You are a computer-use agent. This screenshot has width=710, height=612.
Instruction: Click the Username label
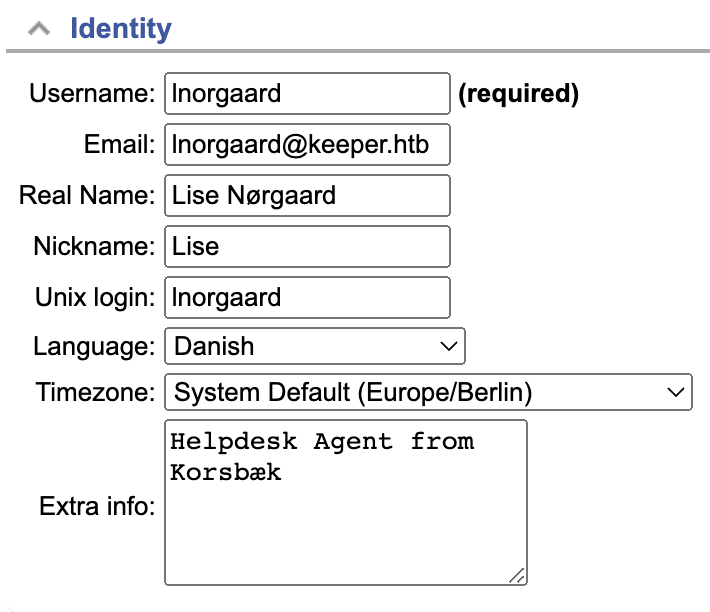pyautogui.click(x=92, y=93)
